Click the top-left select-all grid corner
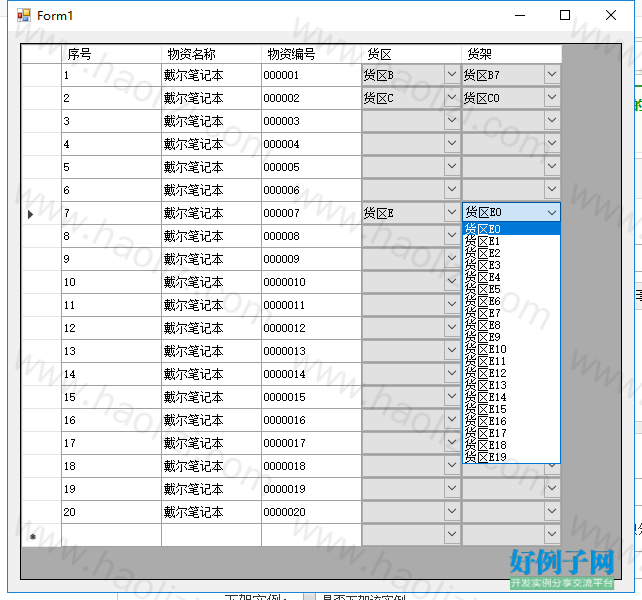This screenshot has width=642, height=600. [41, 54]
